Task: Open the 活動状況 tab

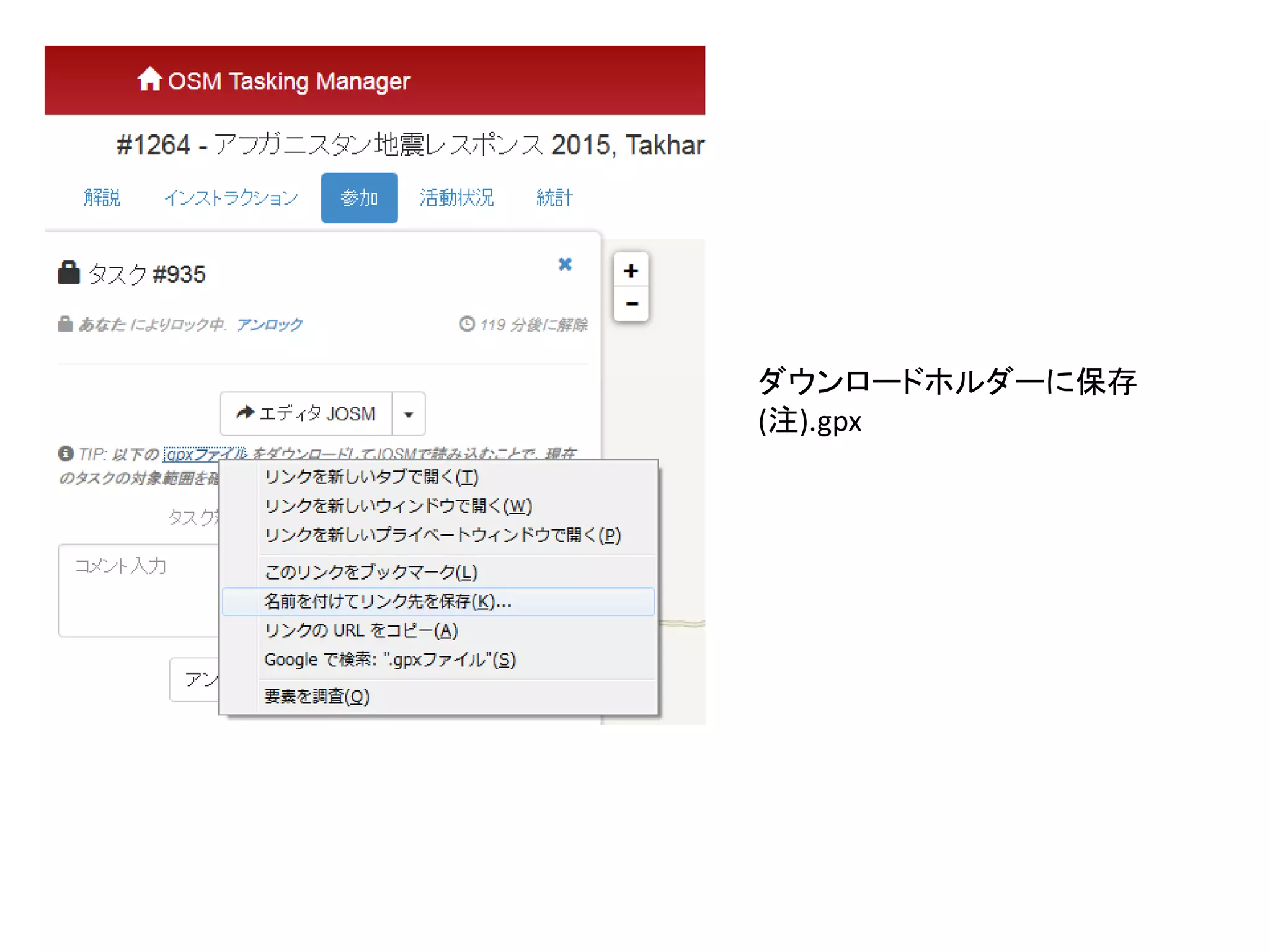Action: point(457,198)
